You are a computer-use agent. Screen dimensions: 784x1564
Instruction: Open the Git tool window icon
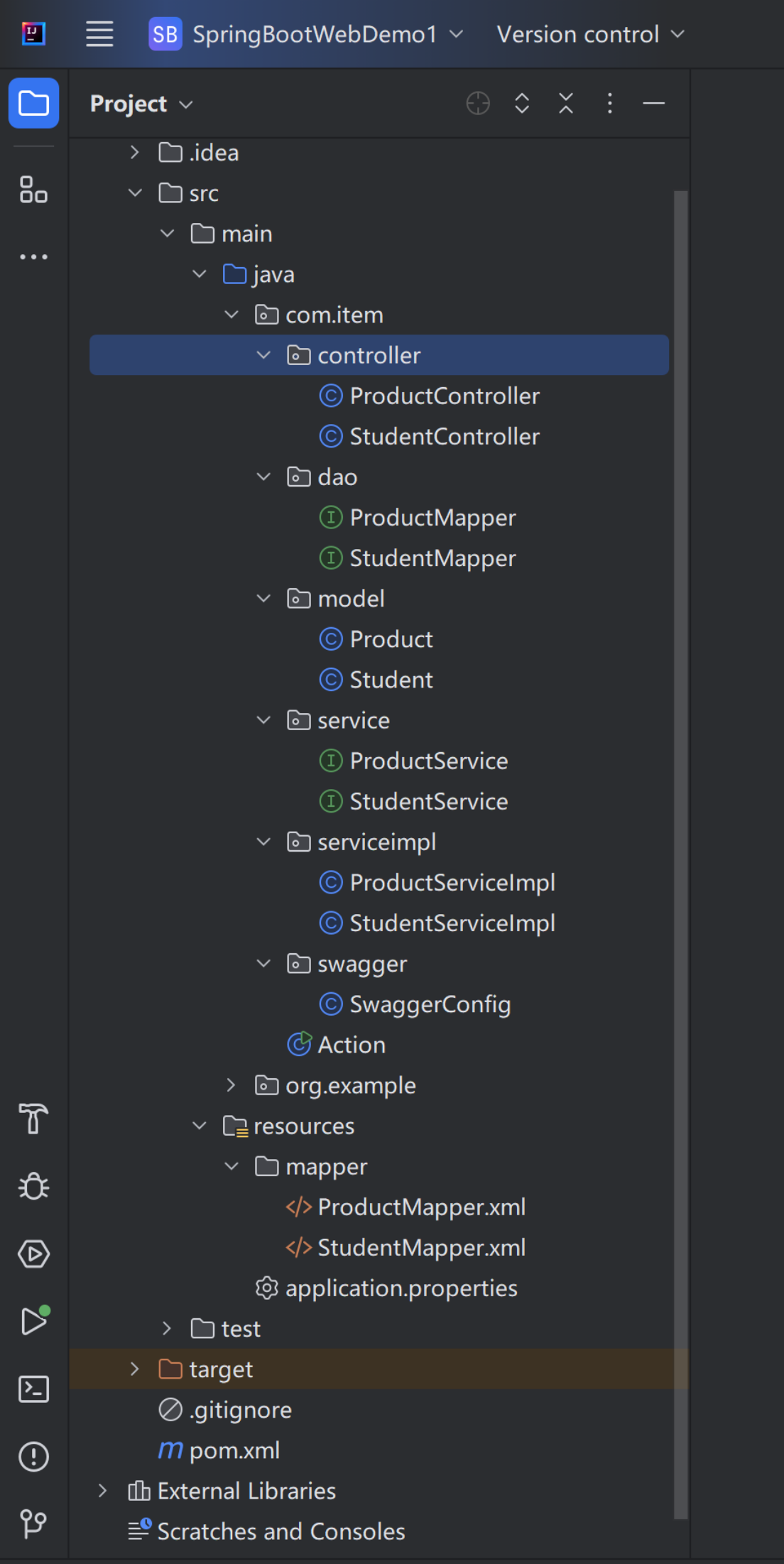pos(33,1524)
